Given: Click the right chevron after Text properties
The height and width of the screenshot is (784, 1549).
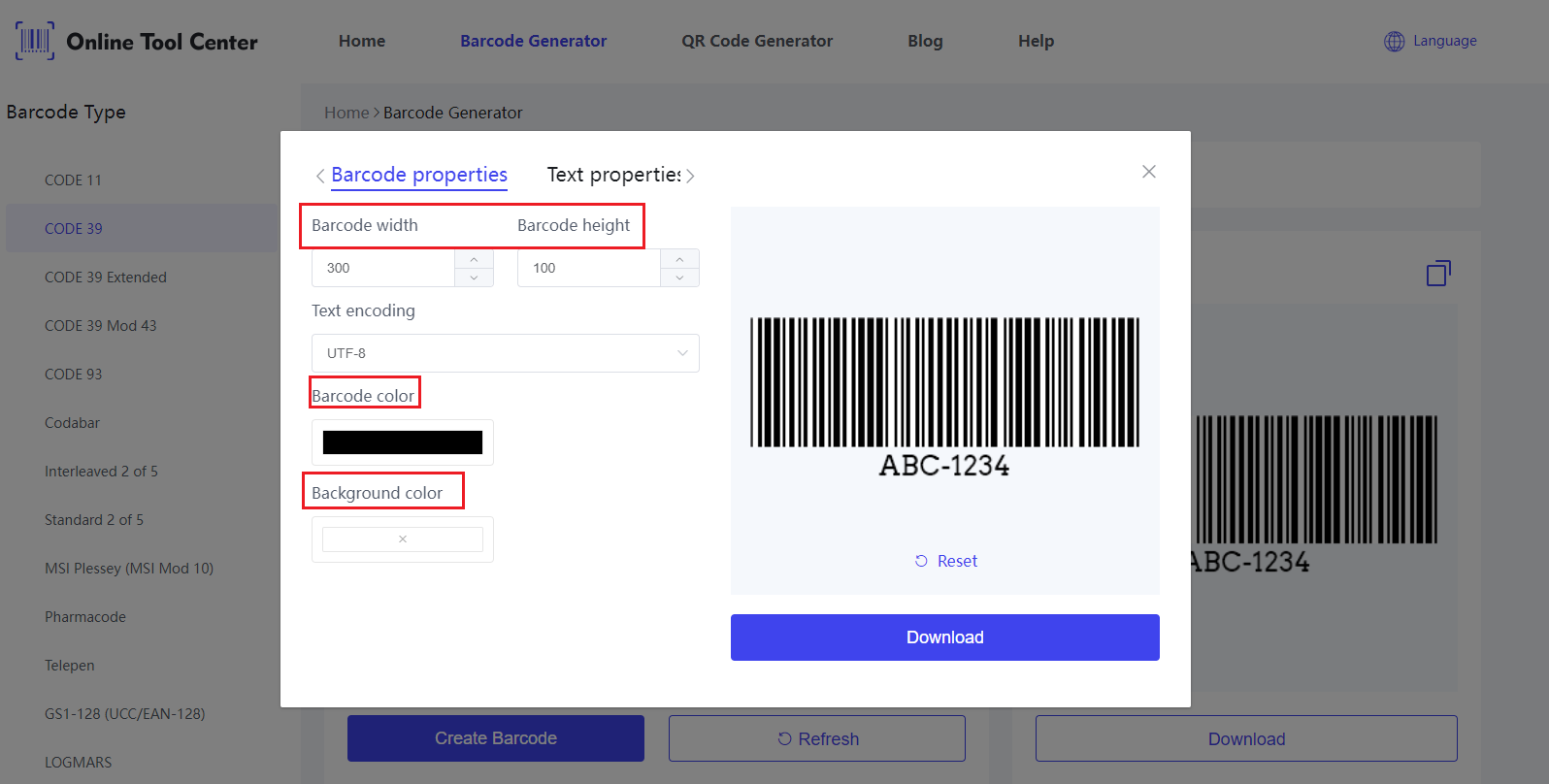Looking at the screenshot, I should [690, 176].
